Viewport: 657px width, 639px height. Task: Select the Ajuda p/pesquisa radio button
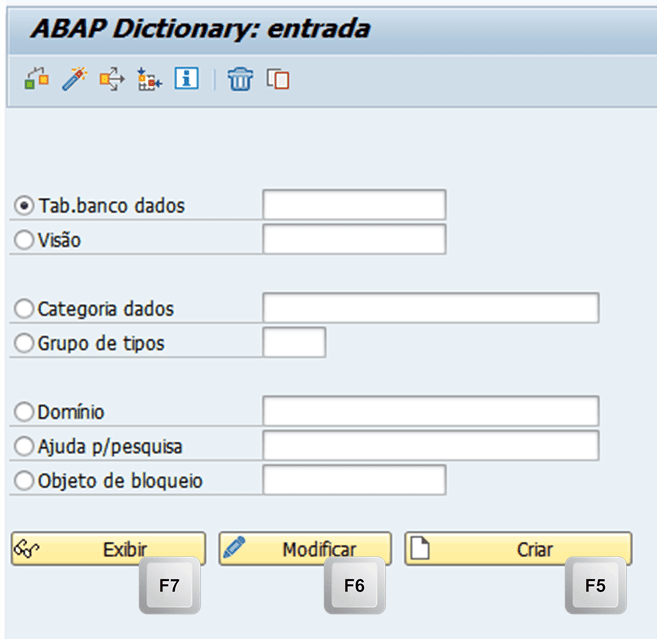click(x=24, y=446)
